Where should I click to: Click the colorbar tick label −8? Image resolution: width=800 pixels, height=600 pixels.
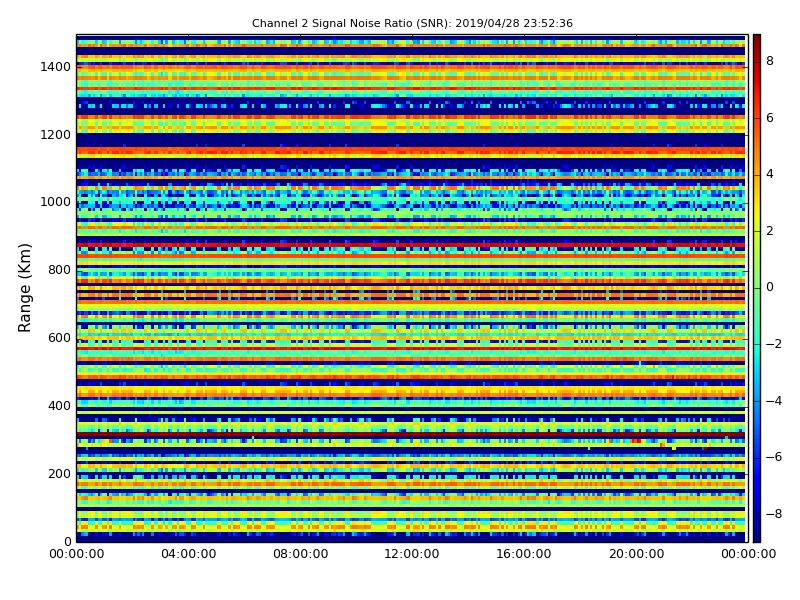tap(774, 514)
